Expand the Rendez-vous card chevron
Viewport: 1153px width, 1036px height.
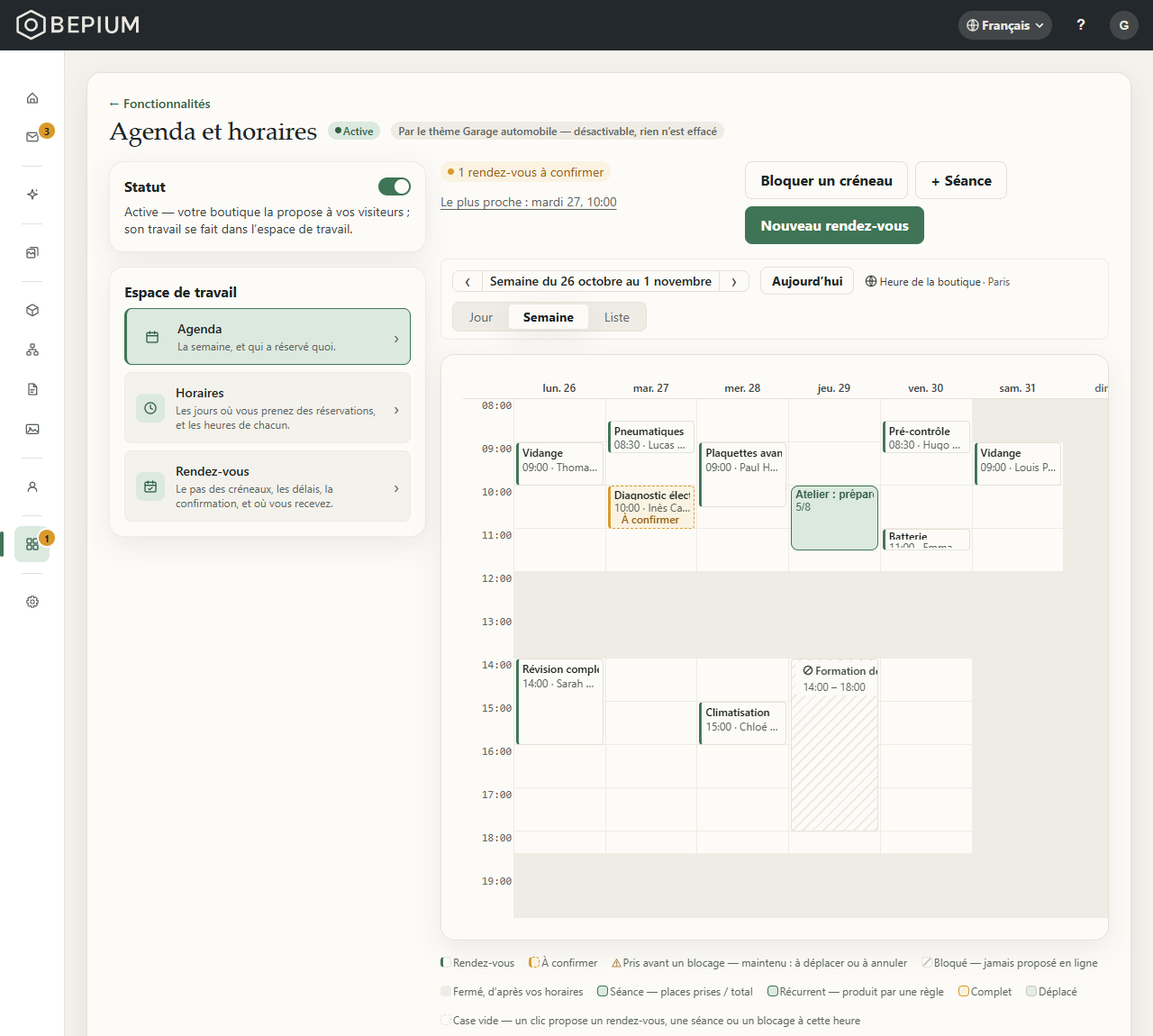pyautogui.click(x=396, y=488)
